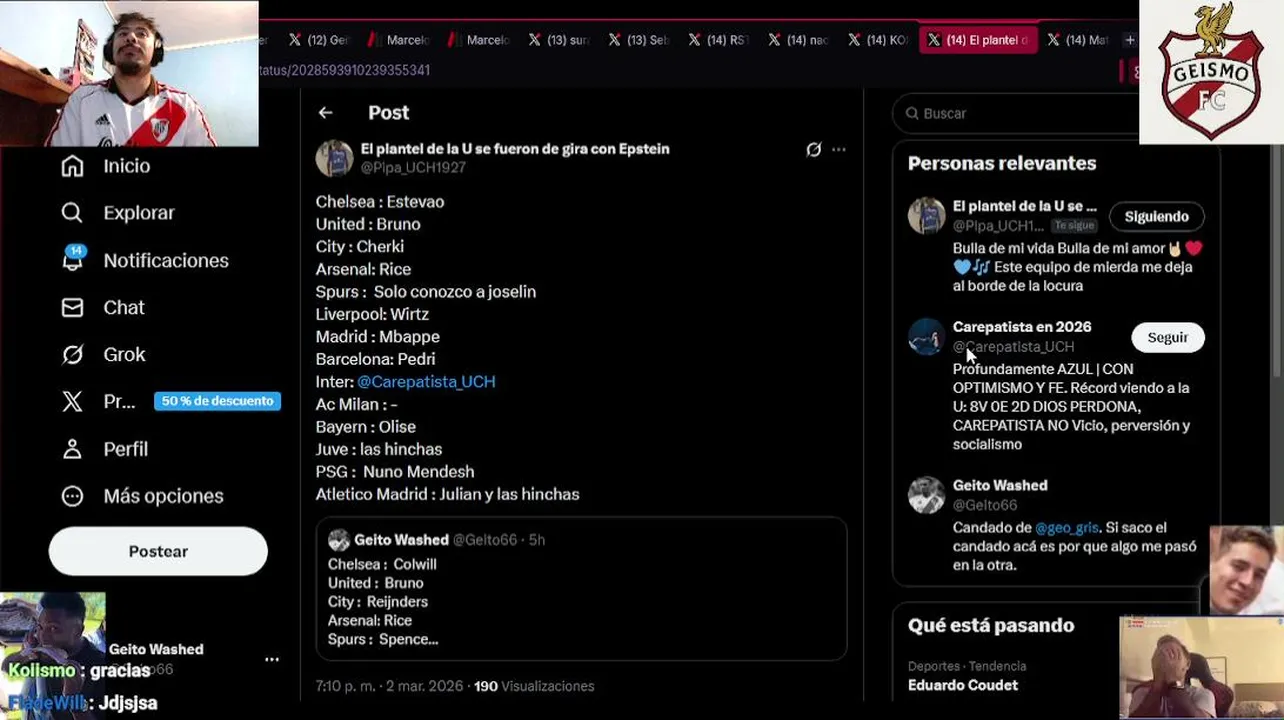This screenshot has width=1284, height=720.
Task: Click post author's avatar
Action: 335,158
